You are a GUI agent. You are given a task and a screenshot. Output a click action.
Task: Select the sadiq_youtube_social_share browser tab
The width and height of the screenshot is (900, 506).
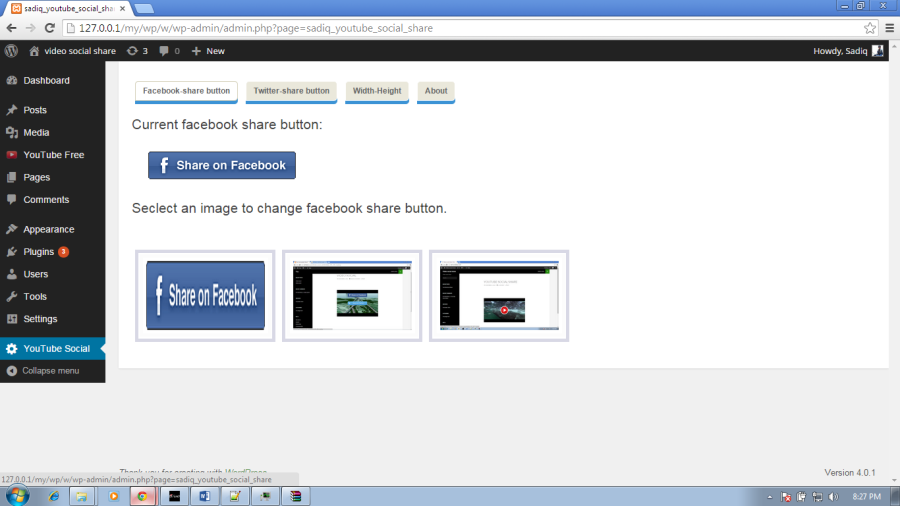click(69, 8)
